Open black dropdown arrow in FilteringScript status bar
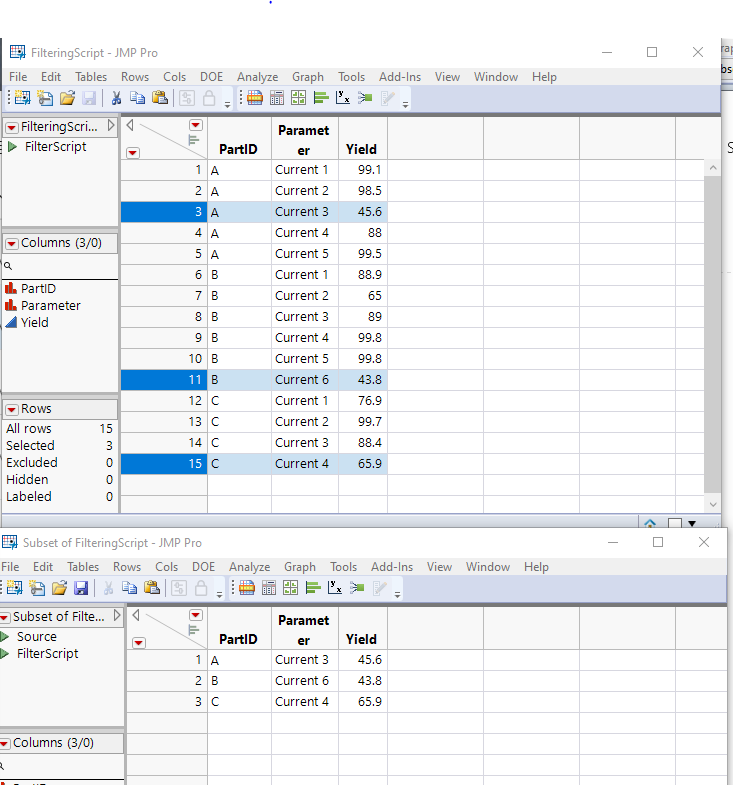This screenshot has height=785, width=733. (x=692, y=524)
